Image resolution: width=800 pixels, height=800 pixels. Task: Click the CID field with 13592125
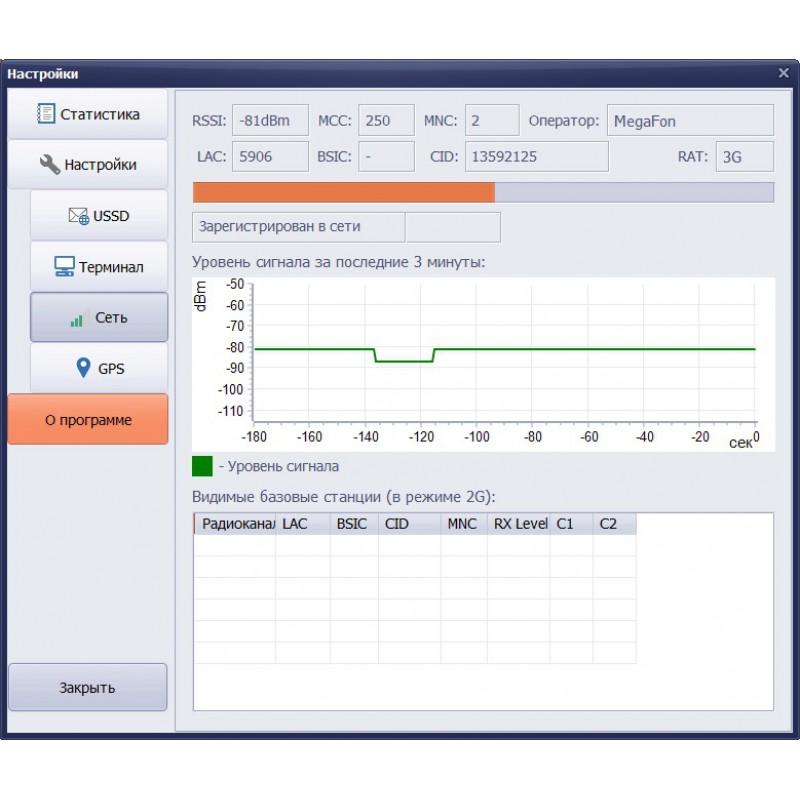pyautogui.click(x=536, y=157)
